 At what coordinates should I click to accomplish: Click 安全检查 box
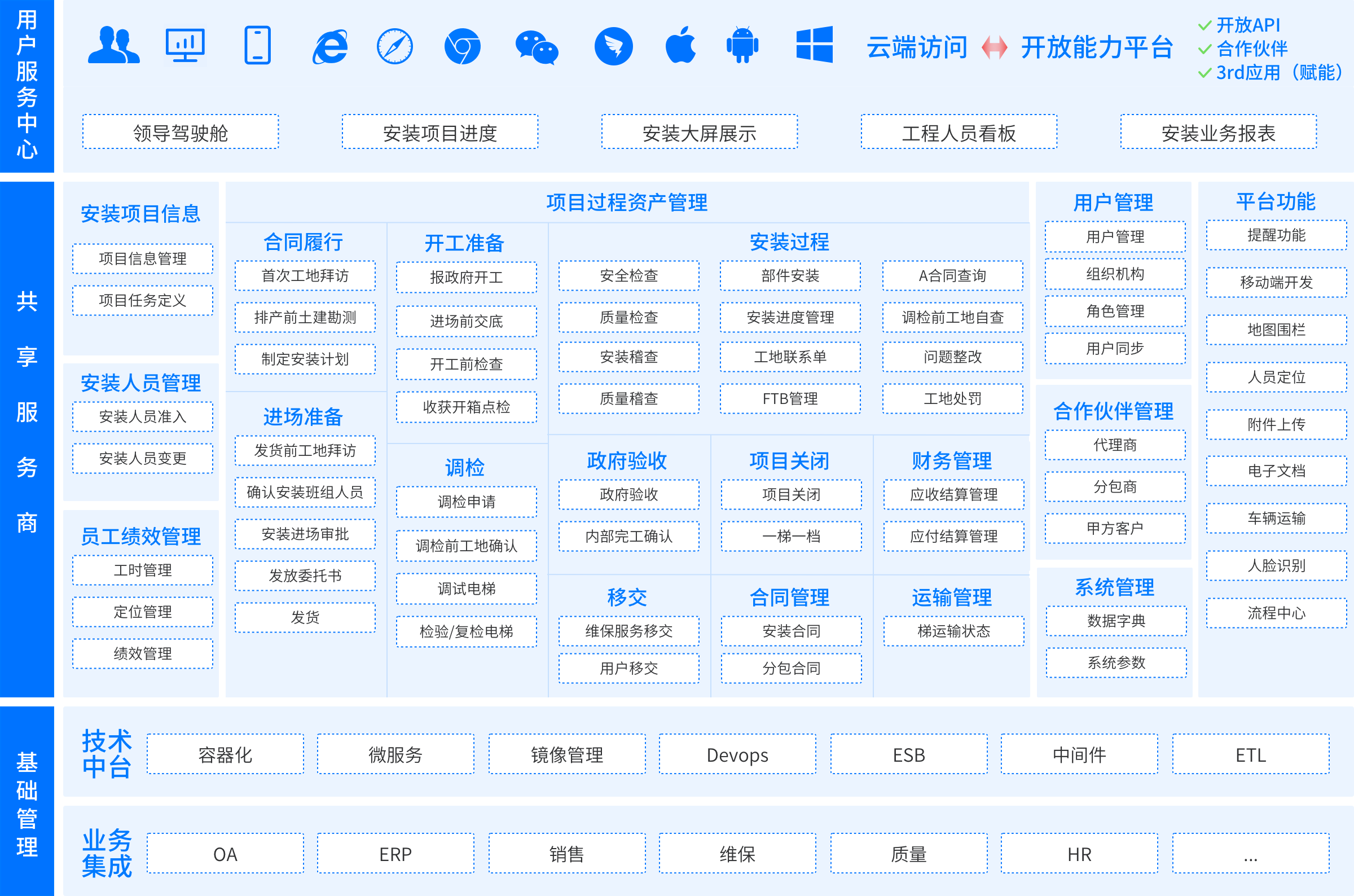pyautogui.click(x=629, y=276)
